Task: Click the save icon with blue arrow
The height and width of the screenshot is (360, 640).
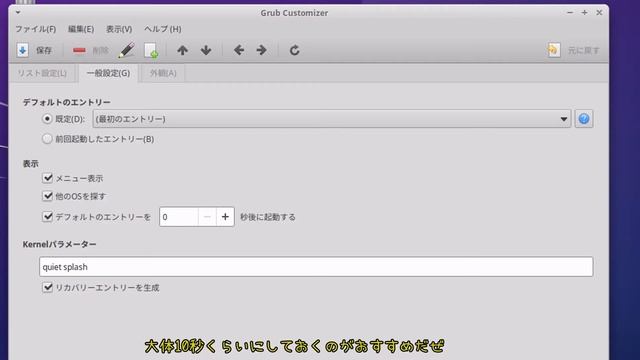Action: [x=22, y=50]
